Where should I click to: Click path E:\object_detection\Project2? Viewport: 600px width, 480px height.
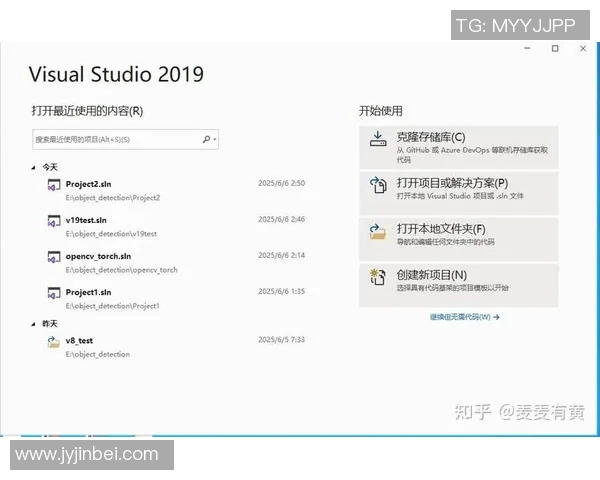coord(113,198)
